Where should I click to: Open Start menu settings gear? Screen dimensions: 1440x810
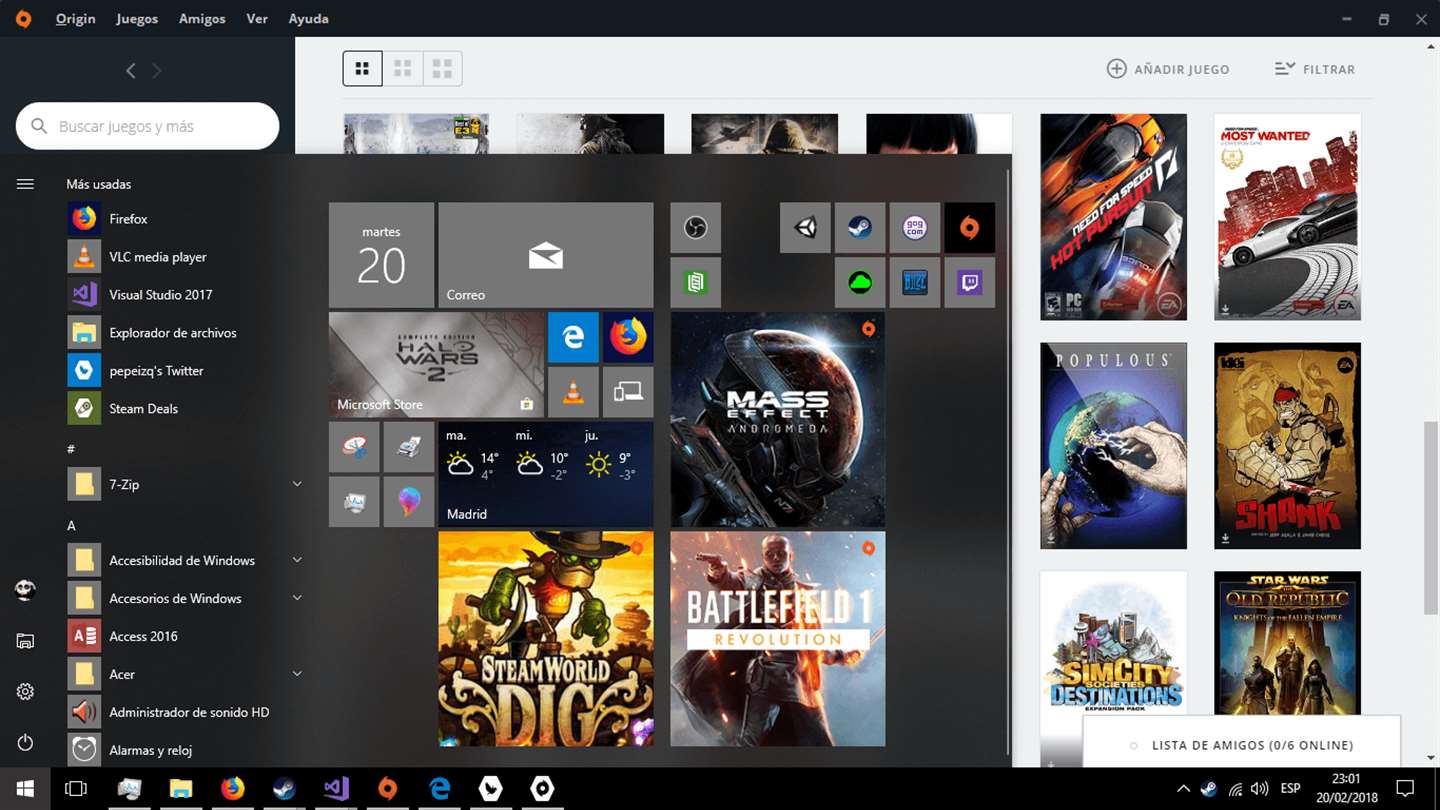[x=25, y=692]
